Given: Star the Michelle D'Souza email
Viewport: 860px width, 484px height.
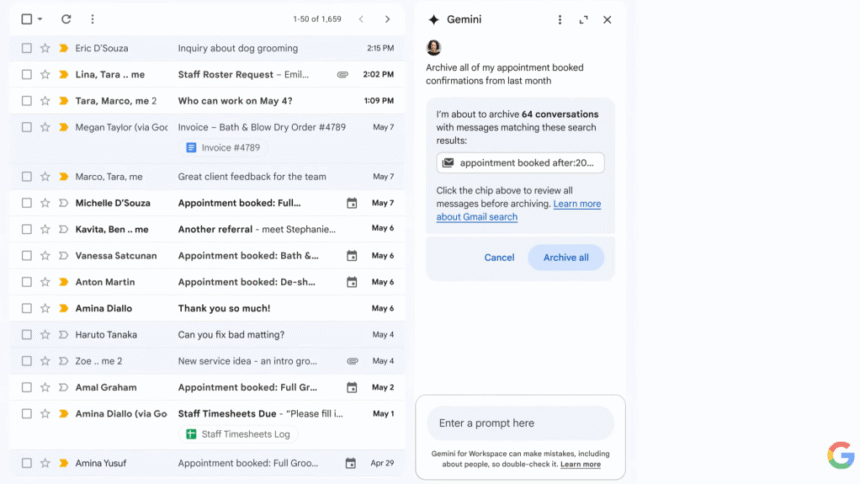Looking at the screenshot, I should (x=45, y=203).
